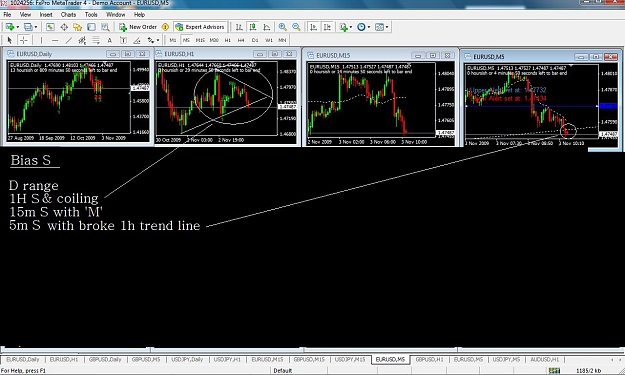Click the Indicators list add icon
625x375 pixels.
pos(343,27)
